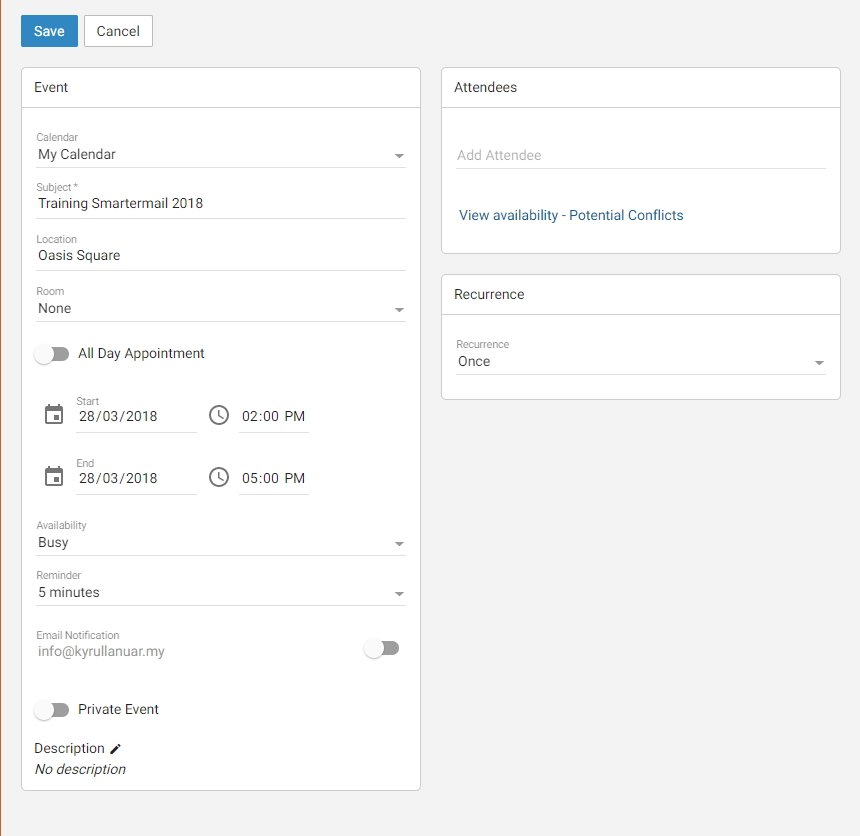Save the event
Image resolution: width=860 pixels, height=836 pixels.
click(x=49, y=31)
